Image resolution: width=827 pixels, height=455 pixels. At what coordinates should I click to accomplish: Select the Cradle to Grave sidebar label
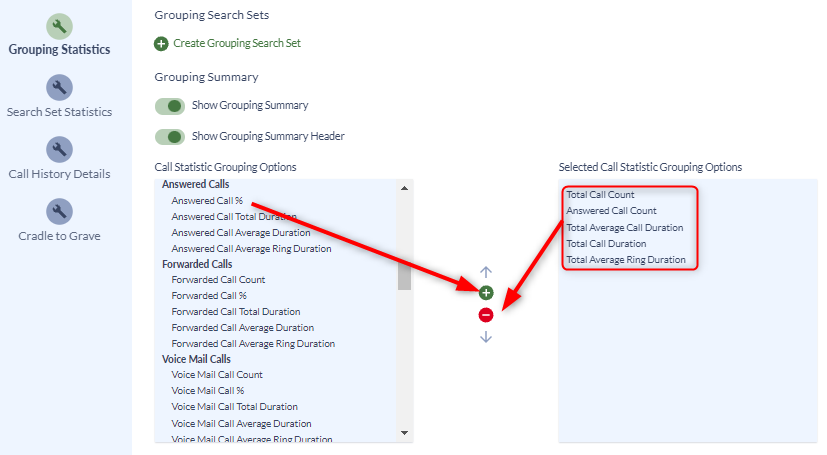59,236
